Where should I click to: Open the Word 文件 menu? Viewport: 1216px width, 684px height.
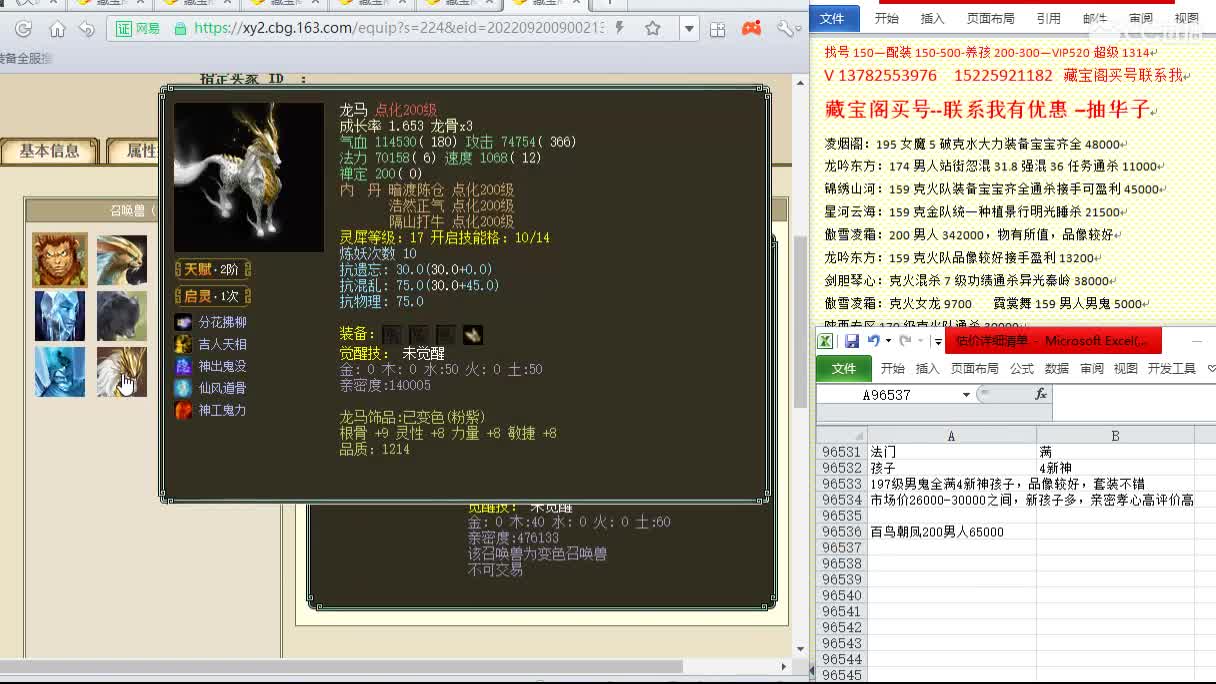point(833,18)
